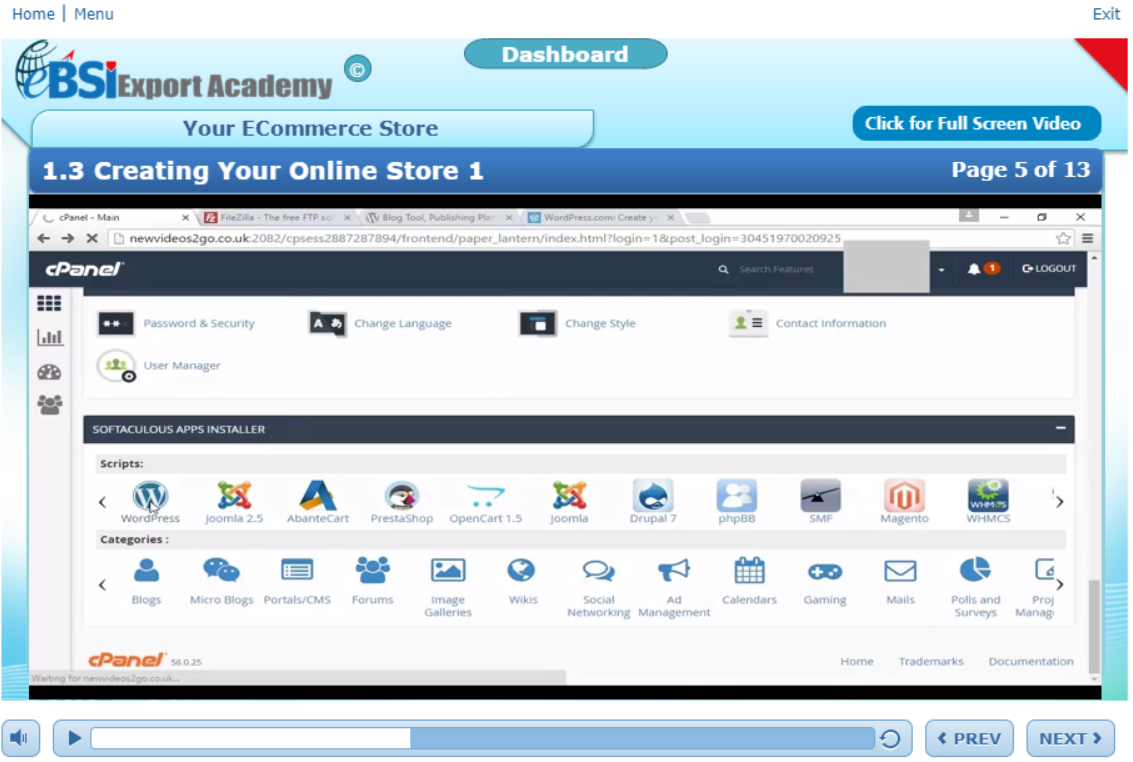Click the notifications bell in cPanel header

tap(974, 269)
